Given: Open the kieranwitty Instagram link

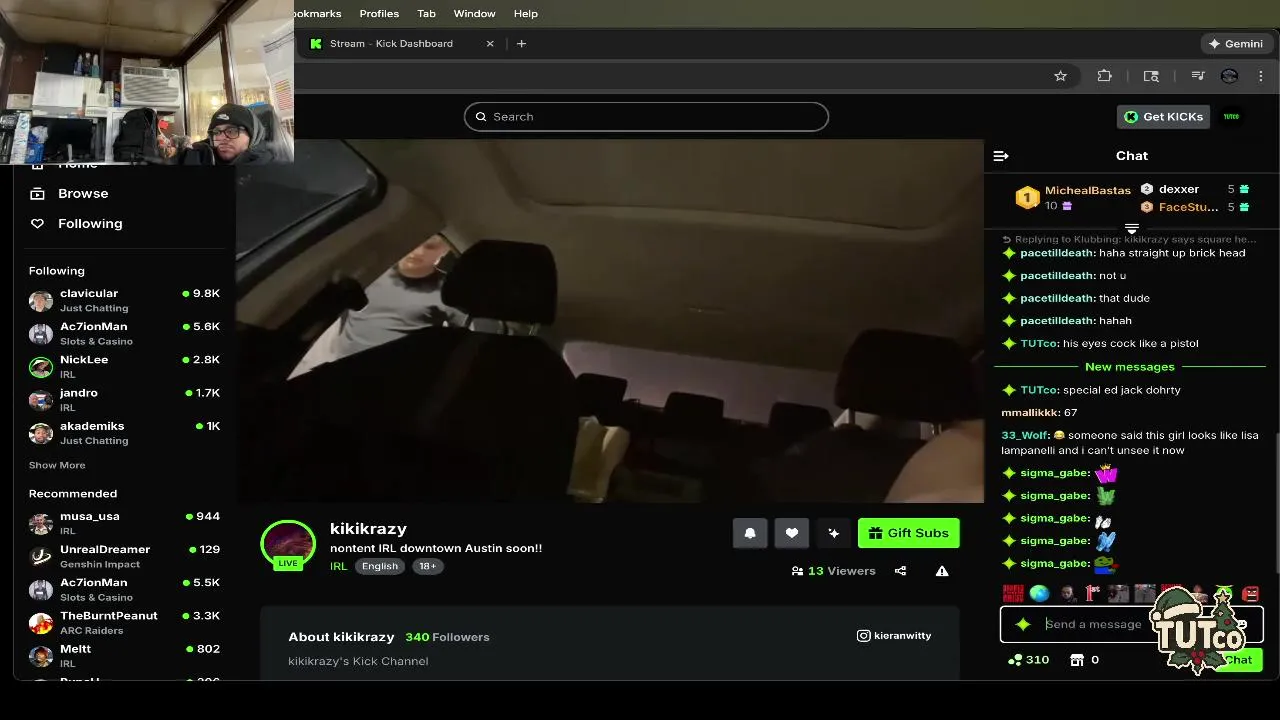Looking at the screenshot, I should tap(894, 636).
